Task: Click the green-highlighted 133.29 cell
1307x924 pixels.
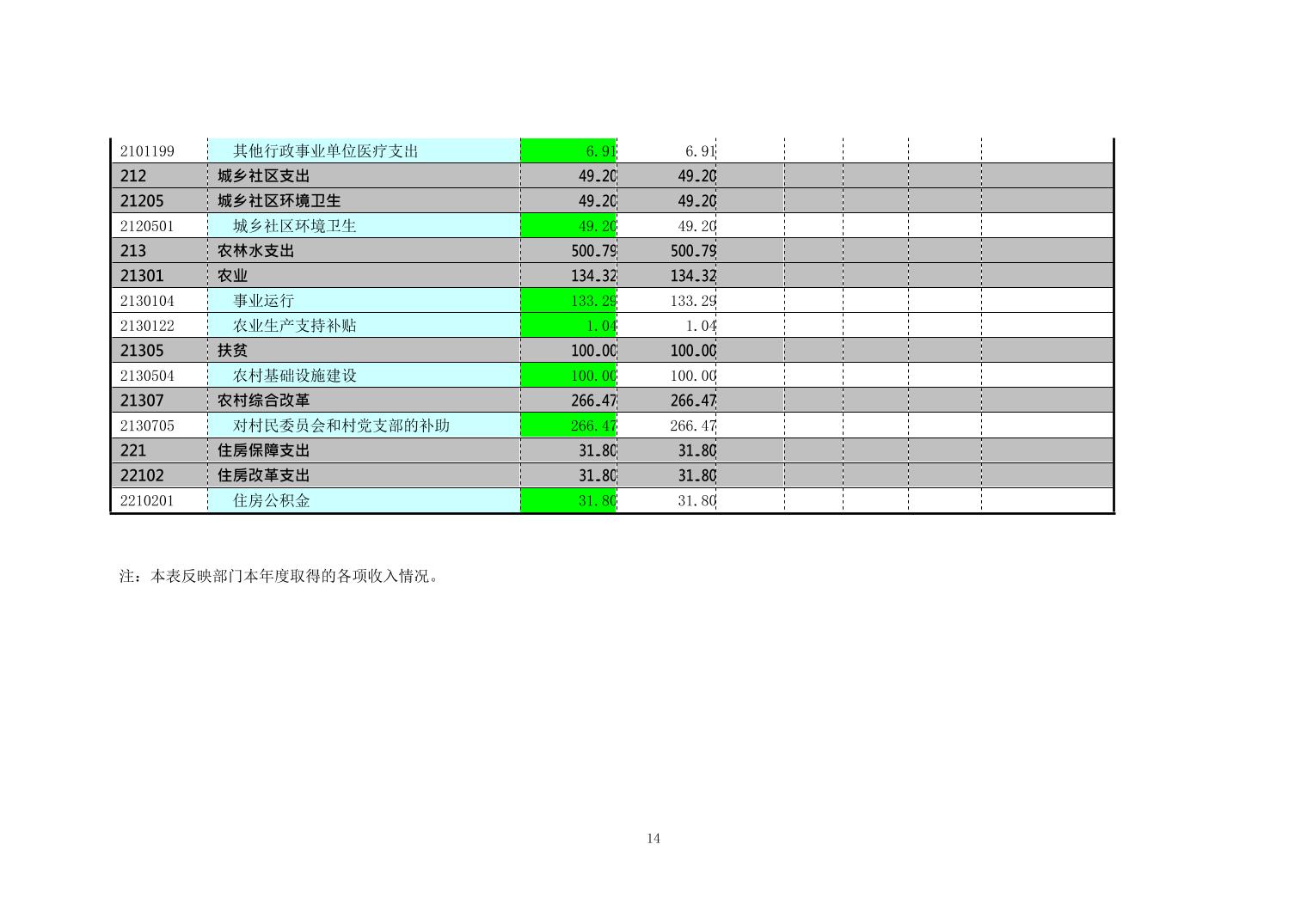Action: click(x=568, y=300)
